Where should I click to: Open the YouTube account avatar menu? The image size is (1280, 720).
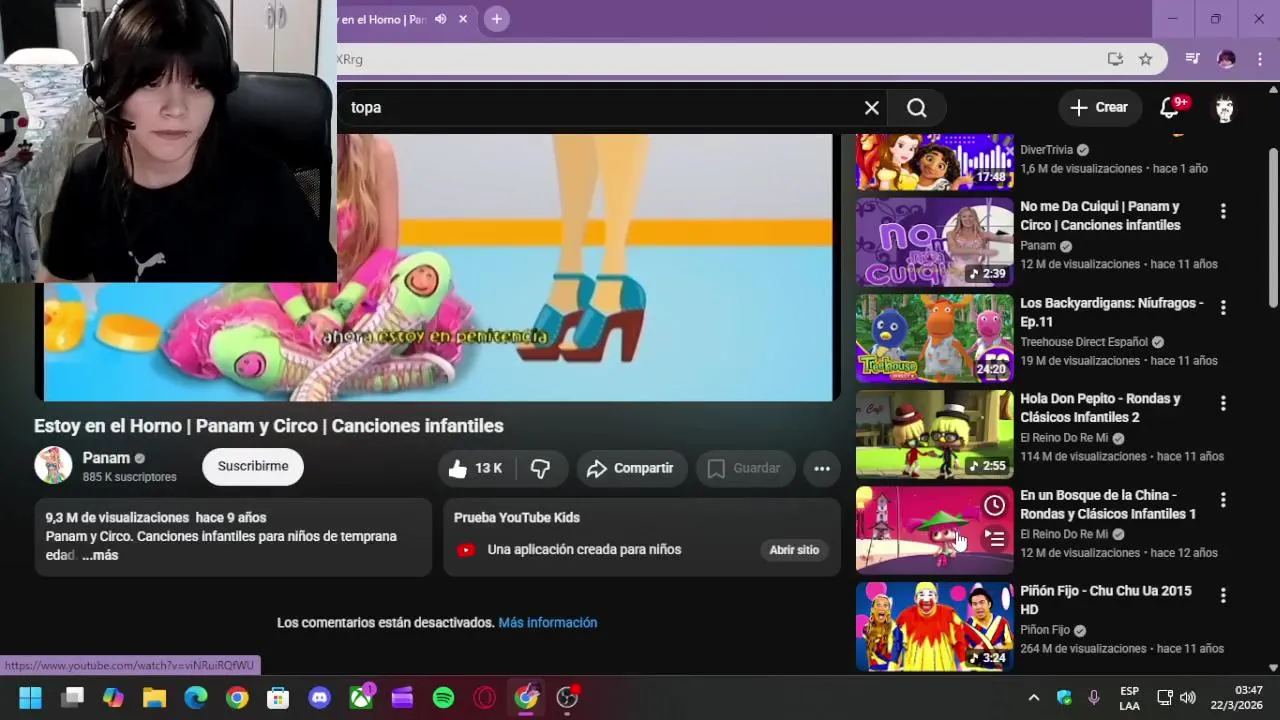click(1225, 108)
